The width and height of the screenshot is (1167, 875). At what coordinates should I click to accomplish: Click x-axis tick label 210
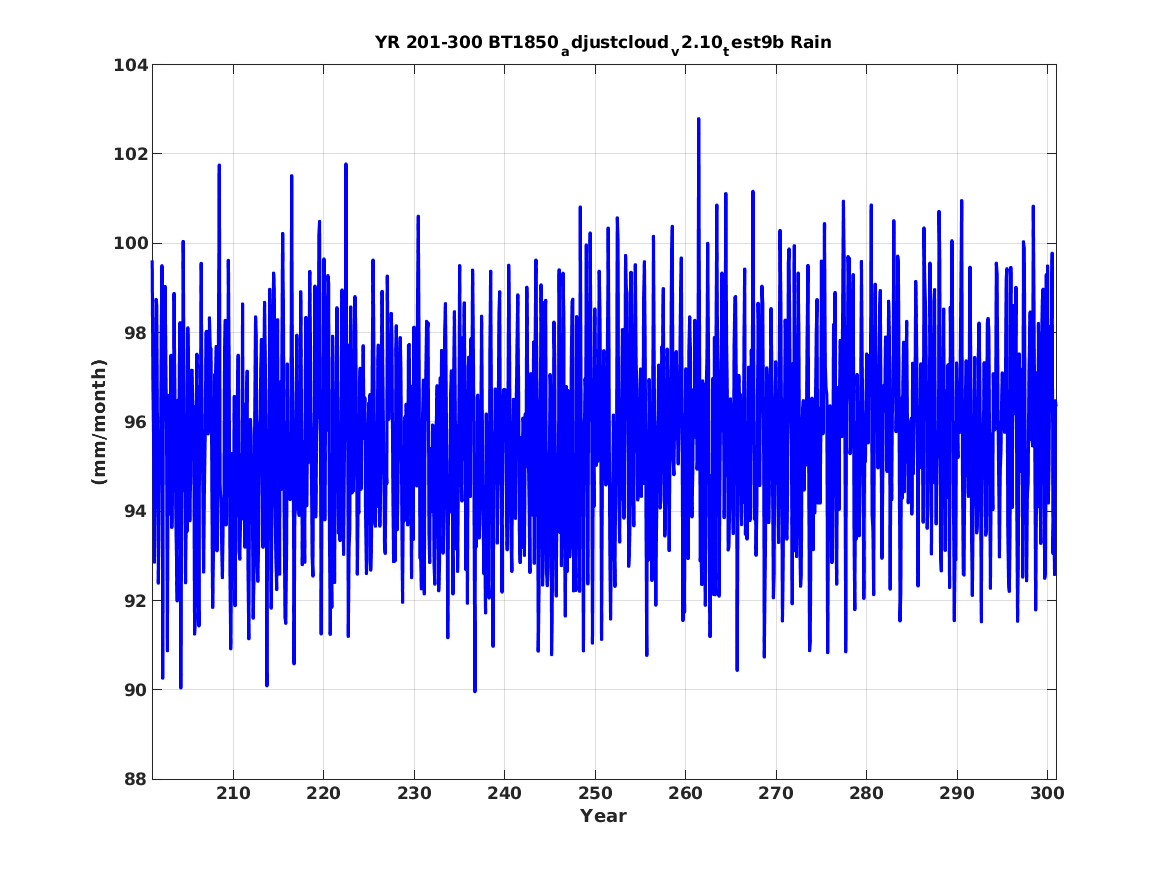(233, 793)
